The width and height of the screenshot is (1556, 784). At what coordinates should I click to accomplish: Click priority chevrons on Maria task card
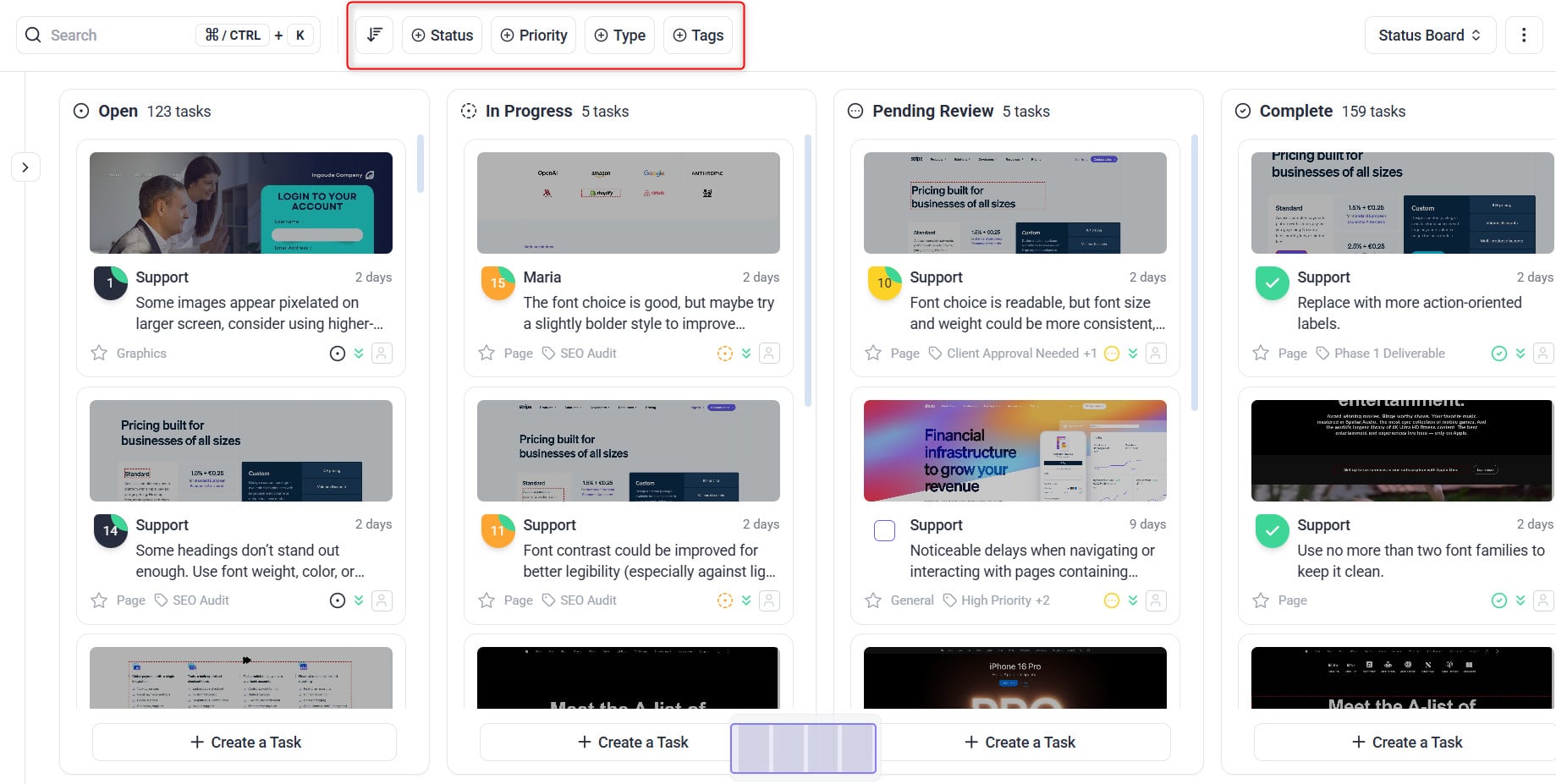(746, 354)
